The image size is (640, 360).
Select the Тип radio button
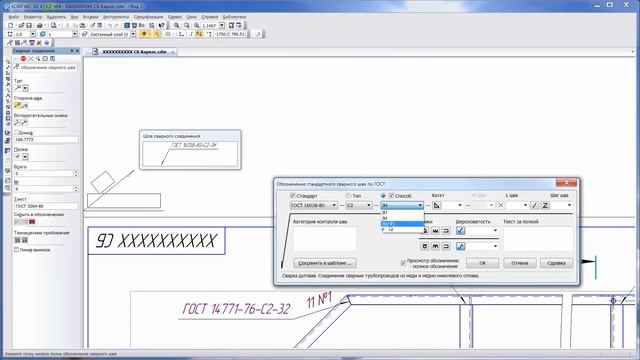[x=349, y=196]
